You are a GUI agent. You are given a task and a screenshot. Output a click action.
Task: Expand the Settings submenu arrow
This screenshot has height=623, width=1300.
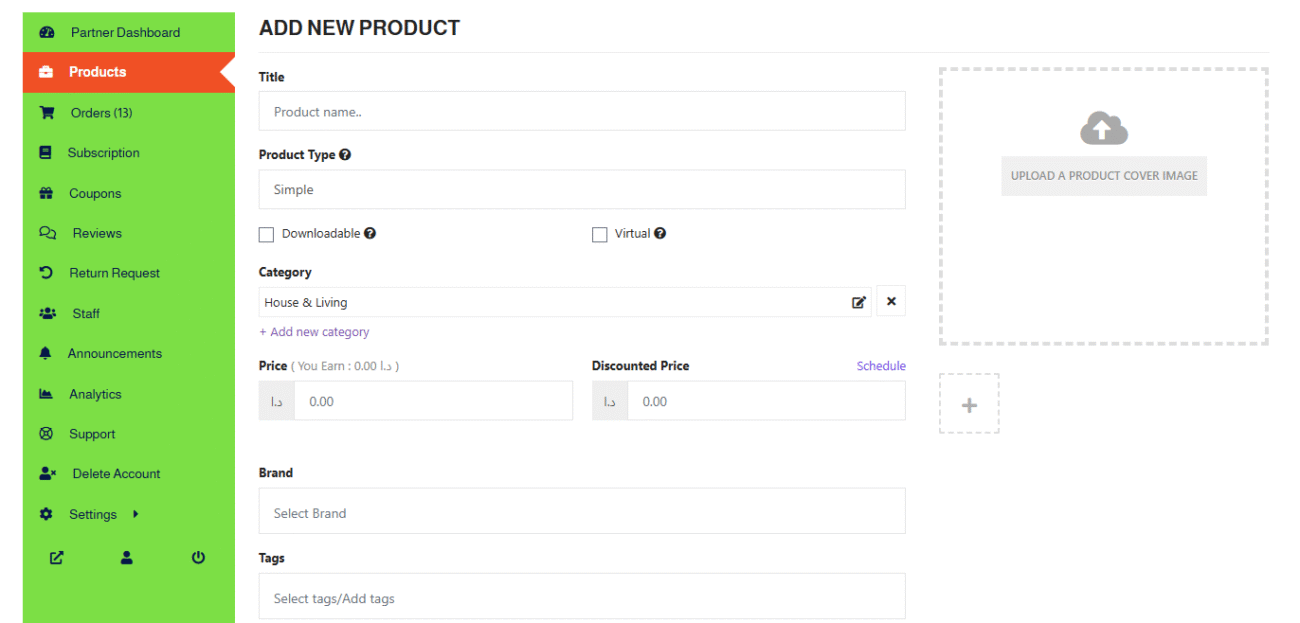135,514
